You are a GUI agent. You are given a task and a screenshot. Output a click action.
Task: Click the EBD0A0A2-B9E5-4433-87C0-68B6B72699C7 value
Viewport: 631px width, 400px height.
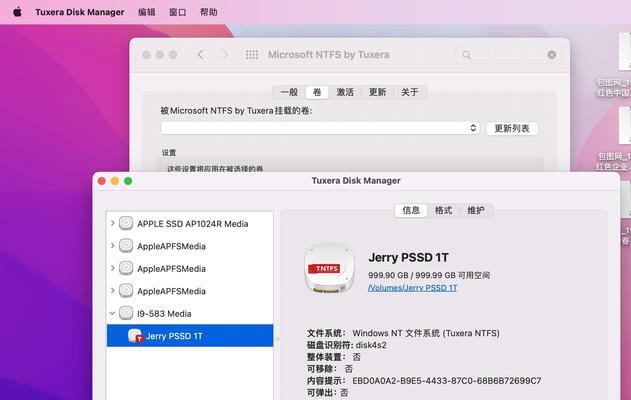447,381
